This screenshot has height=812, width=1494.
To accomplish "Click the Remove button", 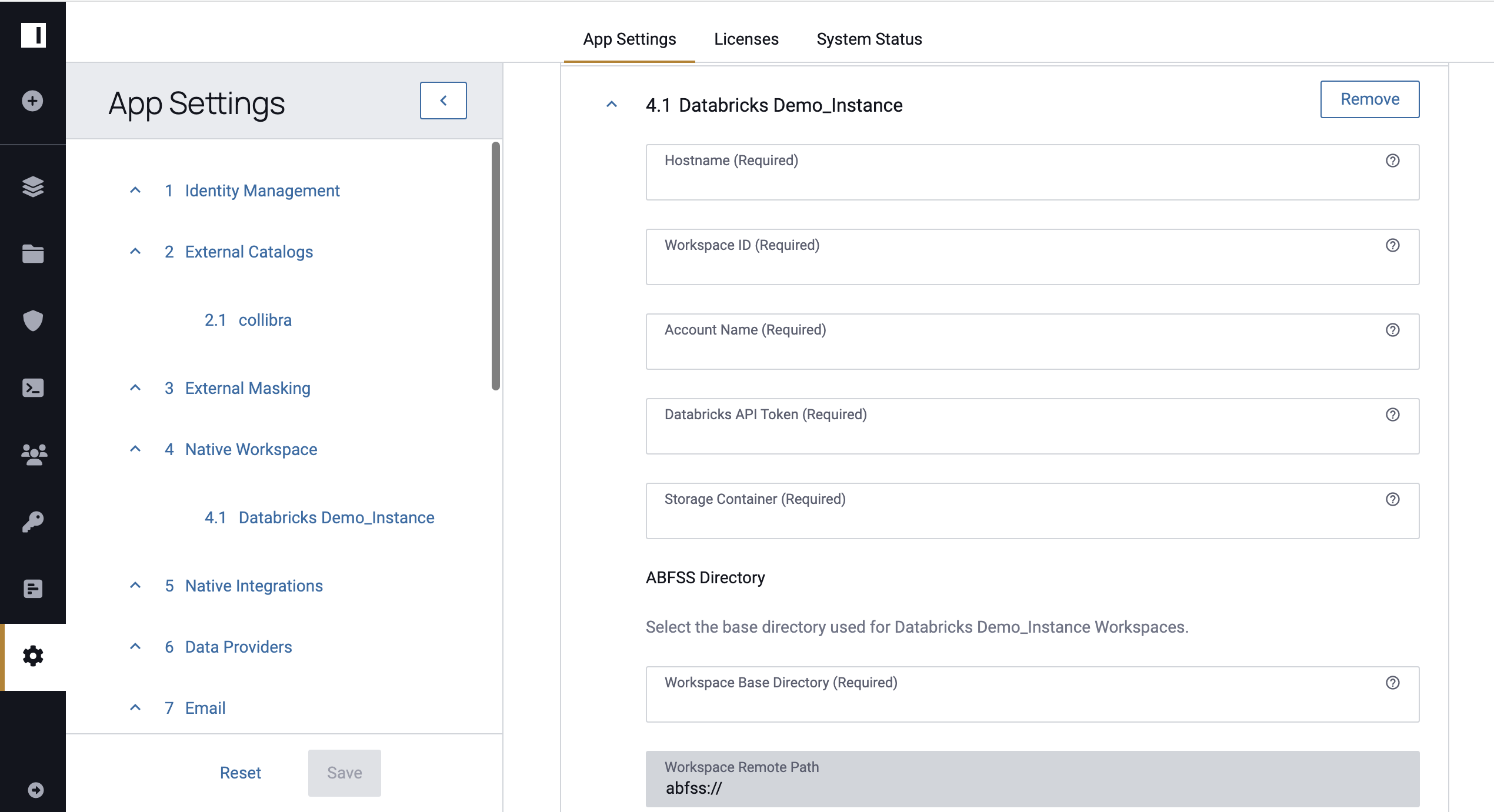I will coord(1370,99).
